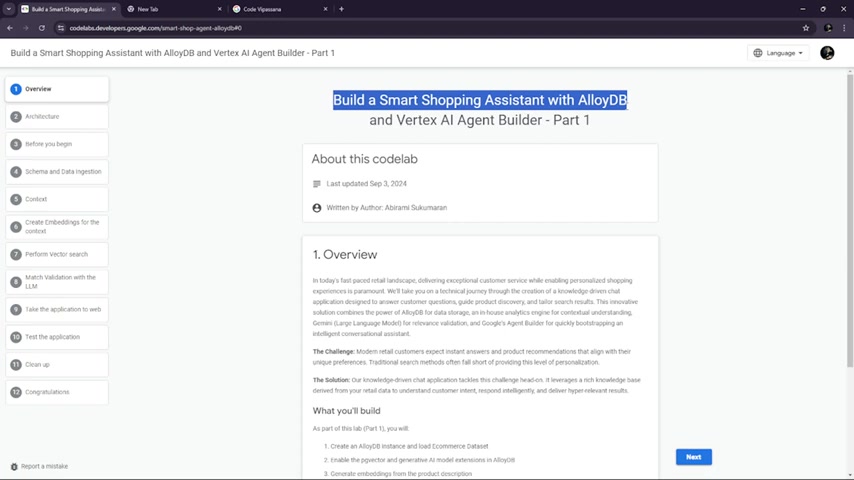Click the browser forward arrow
854x480 pixels.
pos(26,28)
